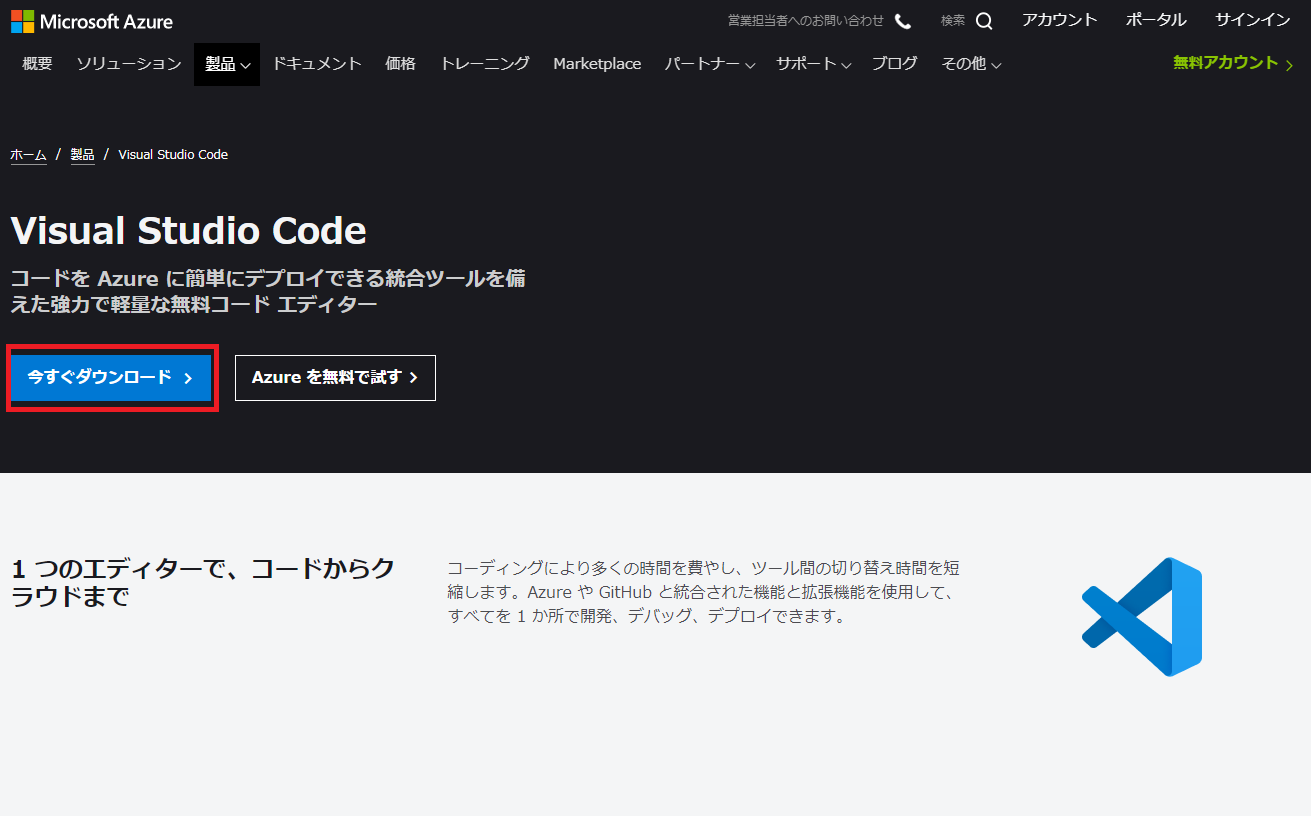
Task: Click the magnifier search icon
Action: [984, 21]
